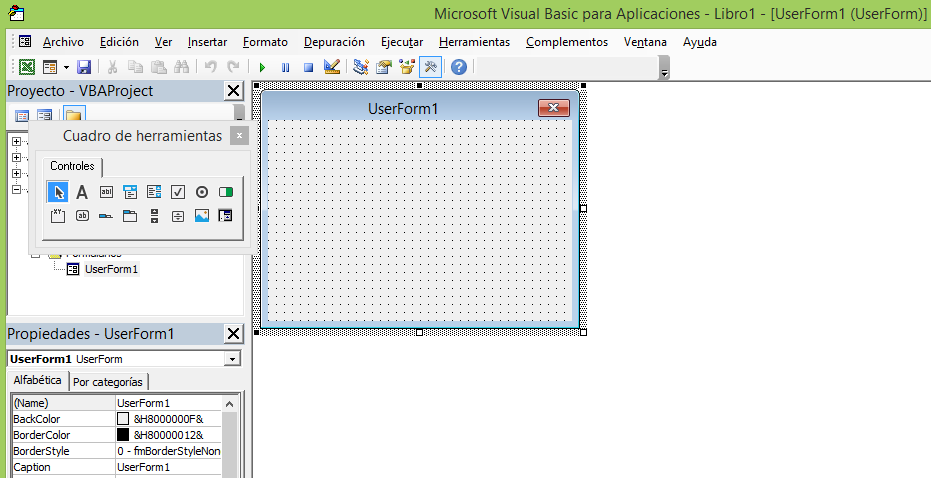Select the ToggleButton control in toolbox
The image size is (931, 478).
pyautogui.click(x=226, y=192)
